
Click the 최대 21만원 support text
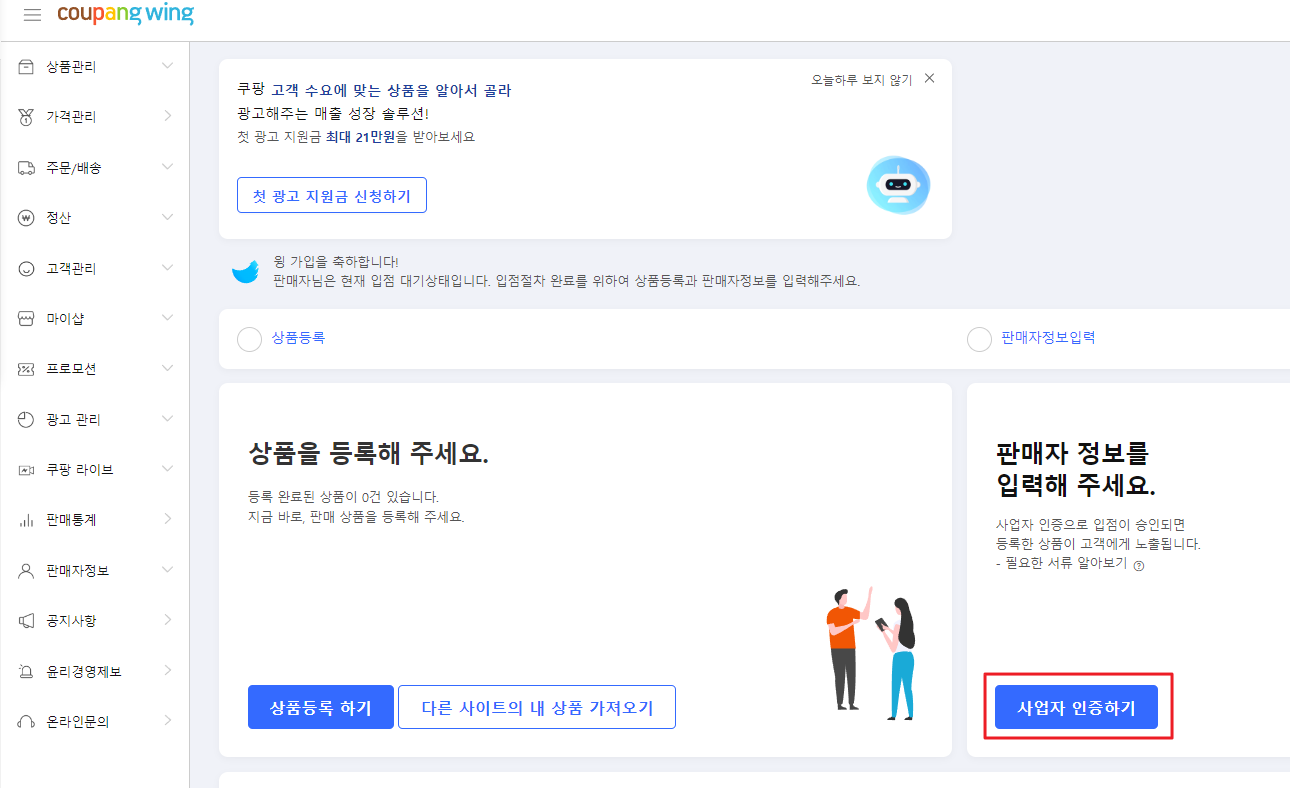[360, 136]
